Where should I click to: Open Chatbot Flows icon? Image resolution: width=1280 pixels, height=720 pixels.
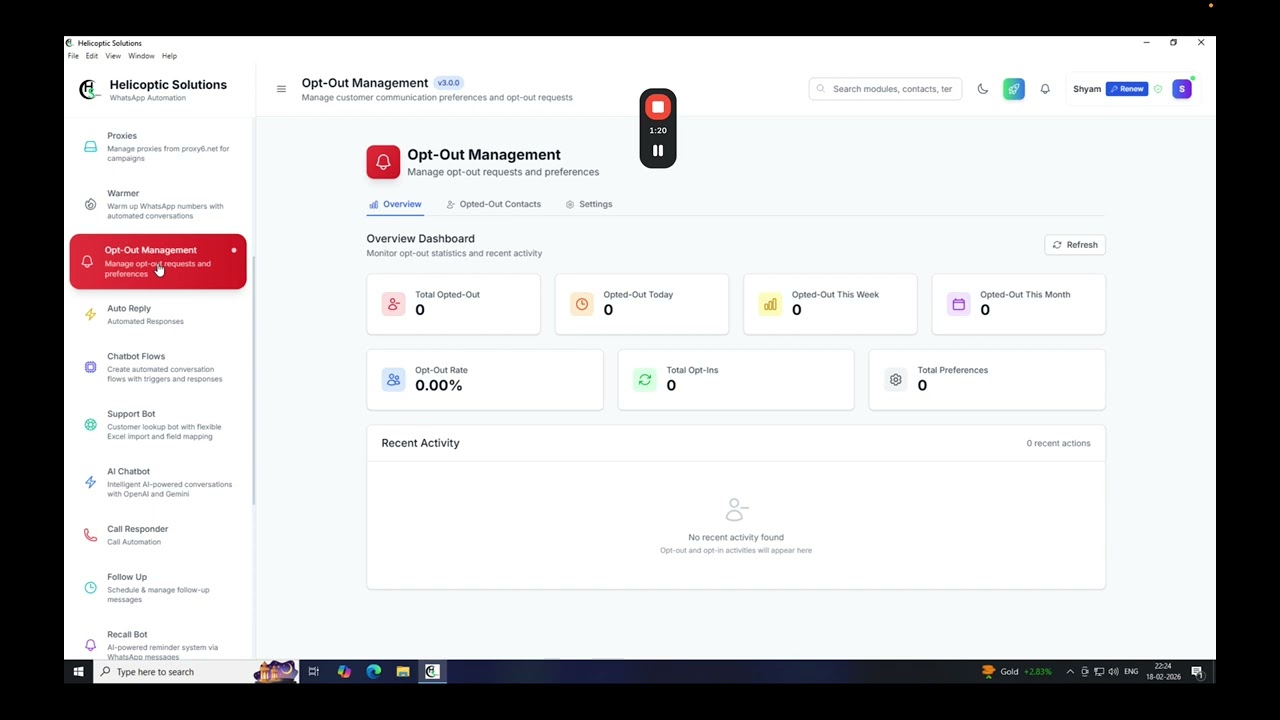click(90, 367)
